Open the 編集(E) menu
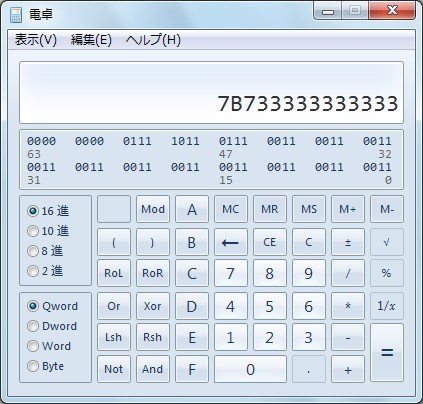The image size is (423, 404). click(x=91, y=40)
